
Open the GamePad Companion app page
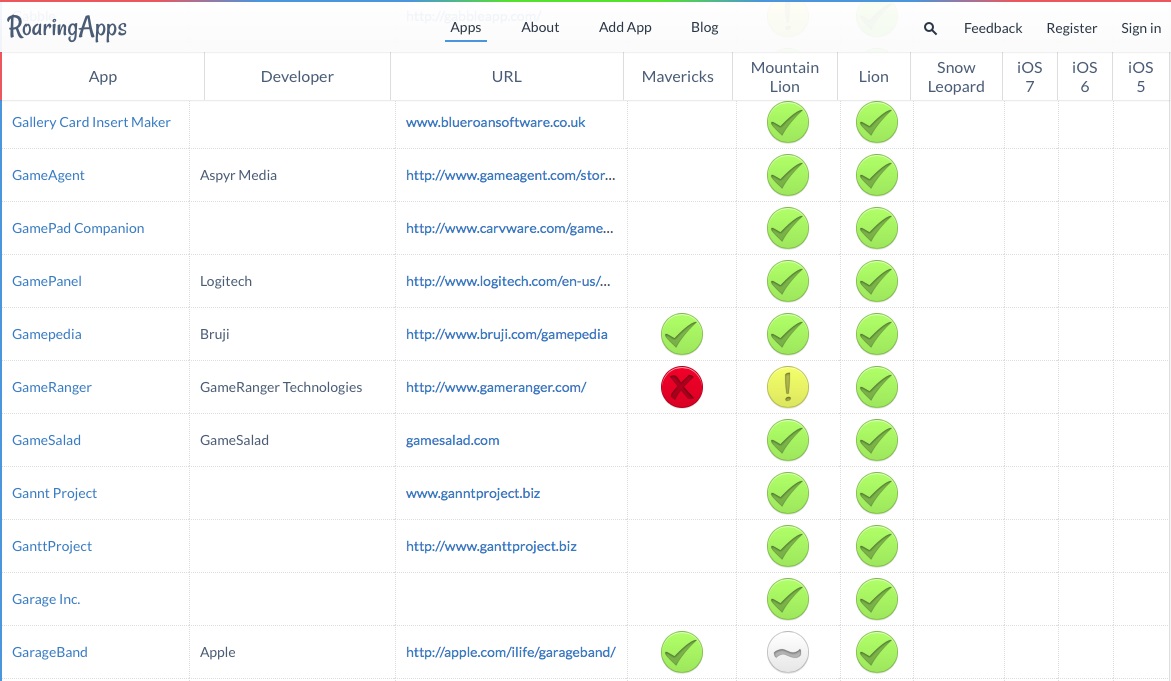[78, 228]
